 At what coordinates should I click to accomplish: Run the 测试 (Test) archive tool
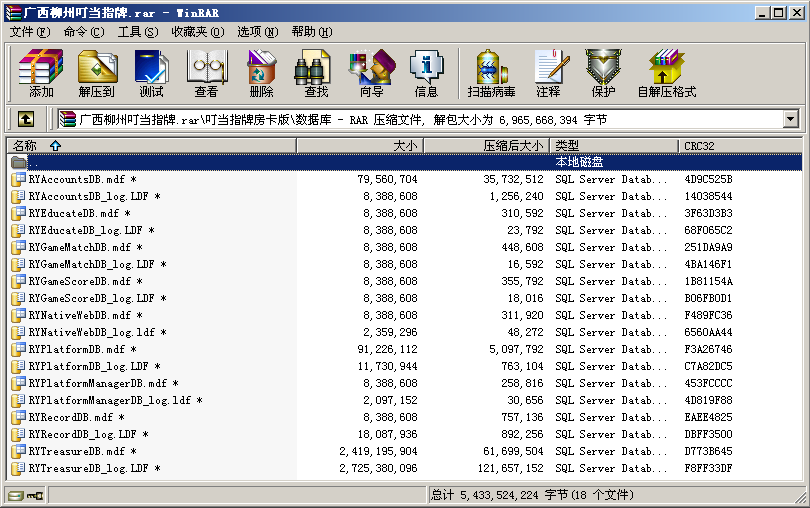(x=151, y=74)
